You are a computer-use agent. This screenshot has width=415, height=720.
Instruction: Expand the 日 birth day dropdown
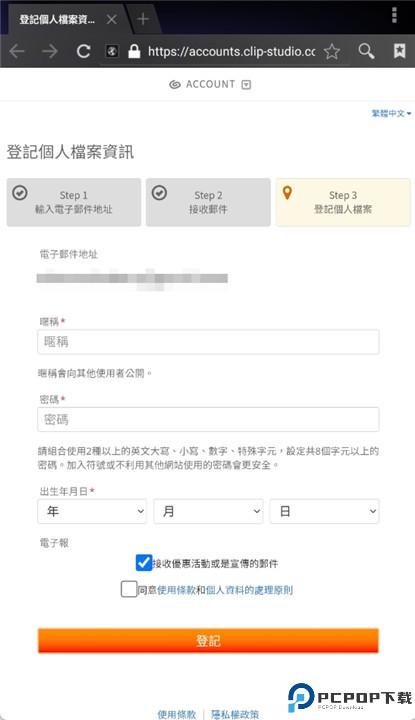[x=325, y=511]
